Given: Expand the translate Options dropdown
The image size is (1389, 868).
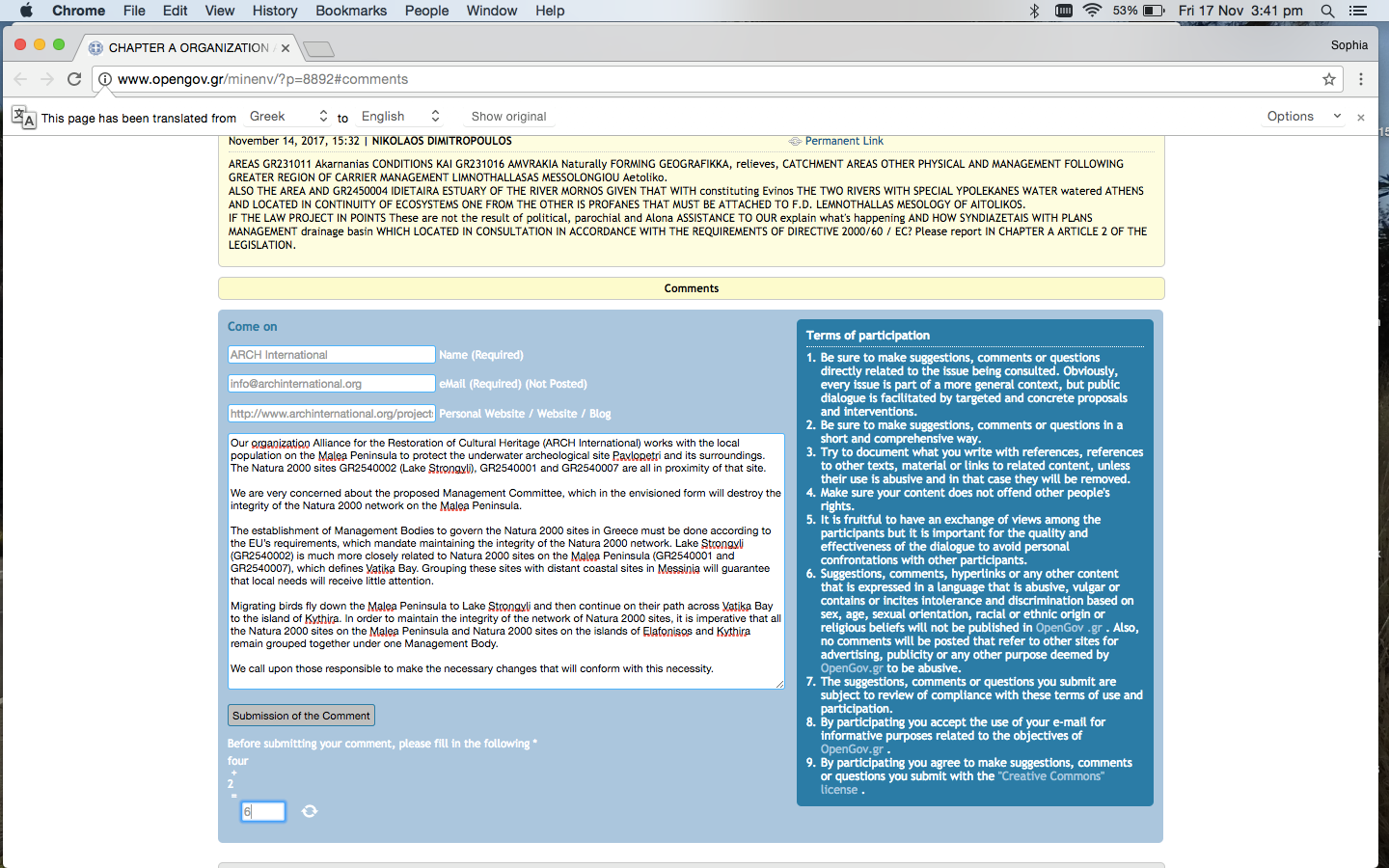Looking at the screenshot, I should pyautogui.click(x=1303, y=117).
